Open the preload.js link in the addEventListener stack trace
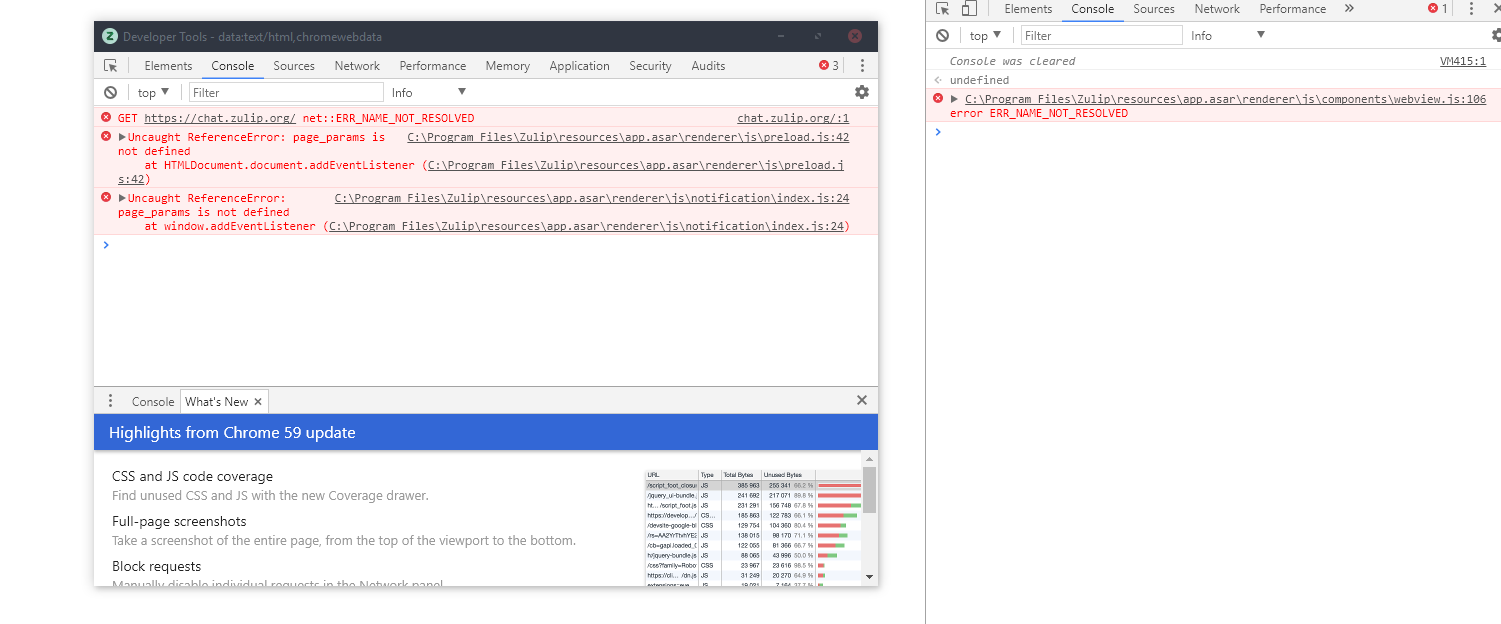Image resolution: width=1501 pixels, height=624 pixels. pos(636,165)
